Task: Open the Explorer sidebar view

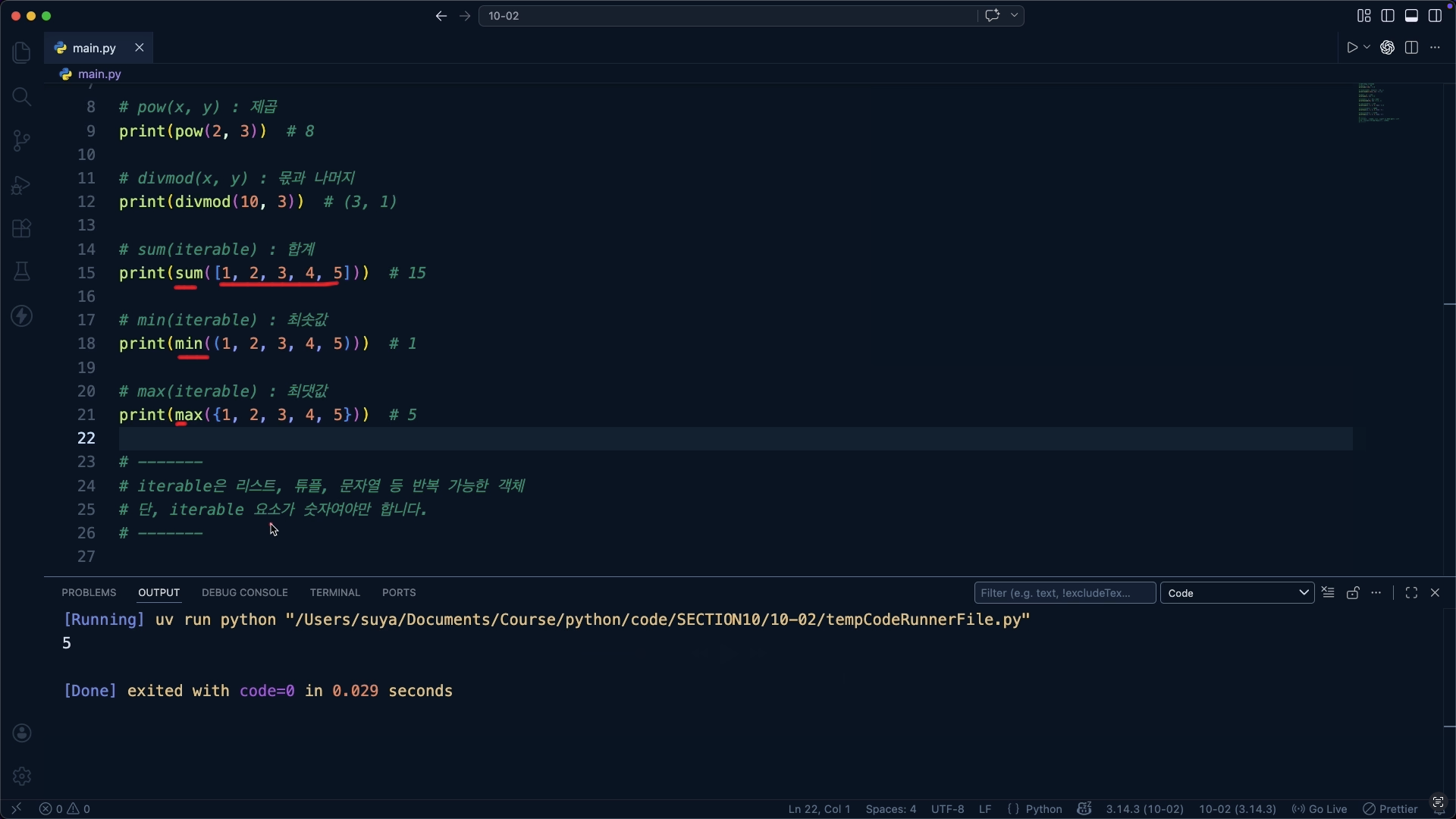Action: click(x=21, y=52)
